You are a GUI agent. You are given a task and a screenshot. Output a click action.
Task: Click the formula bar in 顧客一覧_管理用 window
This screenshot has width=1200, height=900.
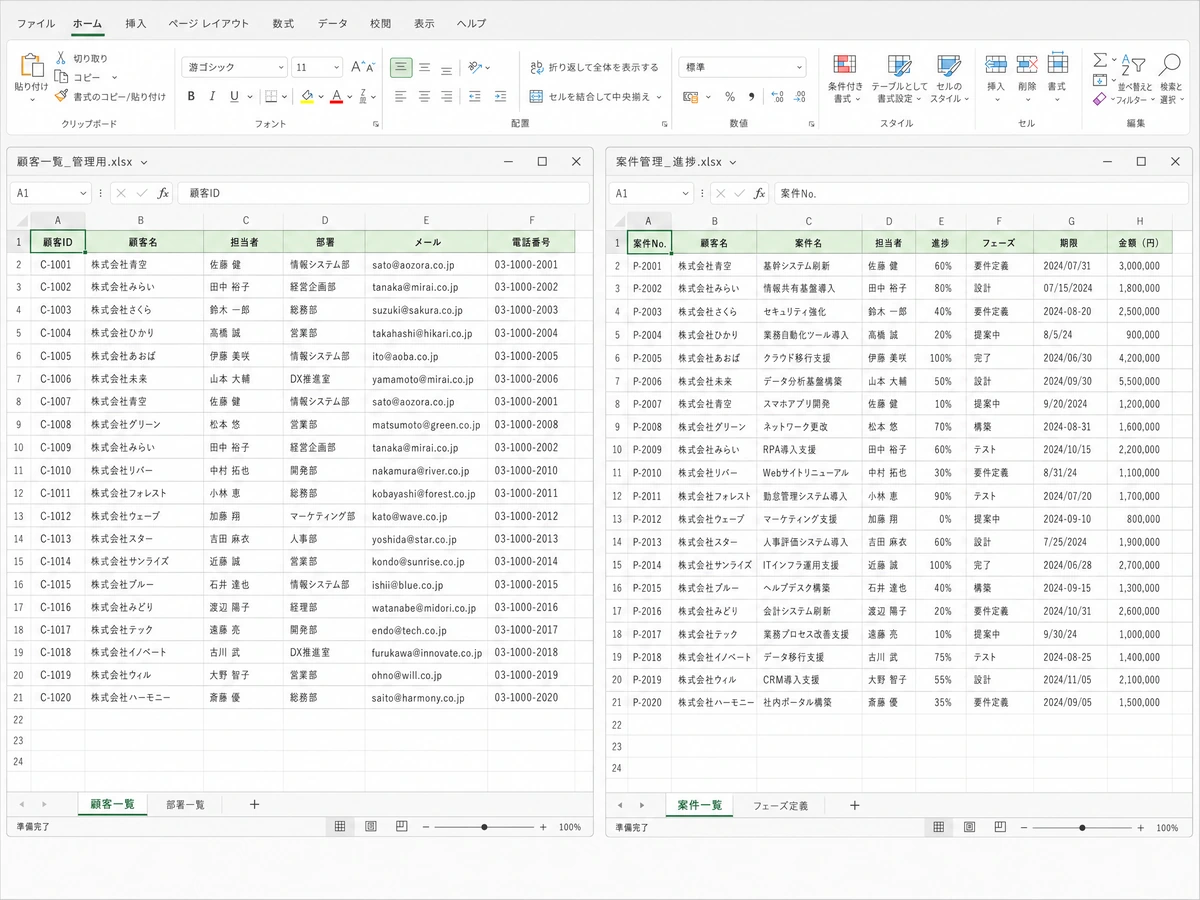pos(383,193)
